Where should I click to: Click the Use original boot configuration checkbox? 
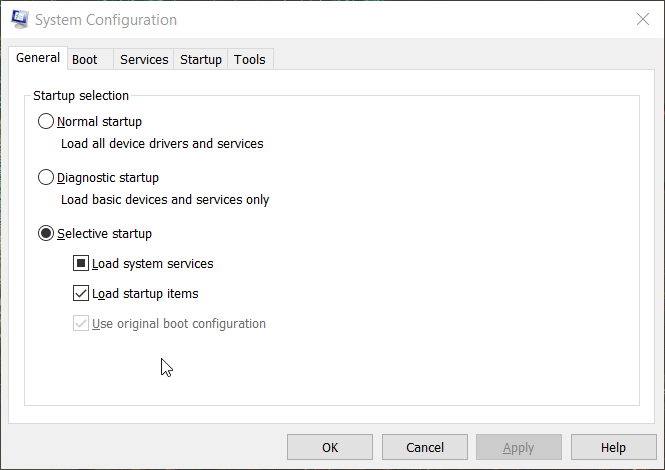(81, 324)
